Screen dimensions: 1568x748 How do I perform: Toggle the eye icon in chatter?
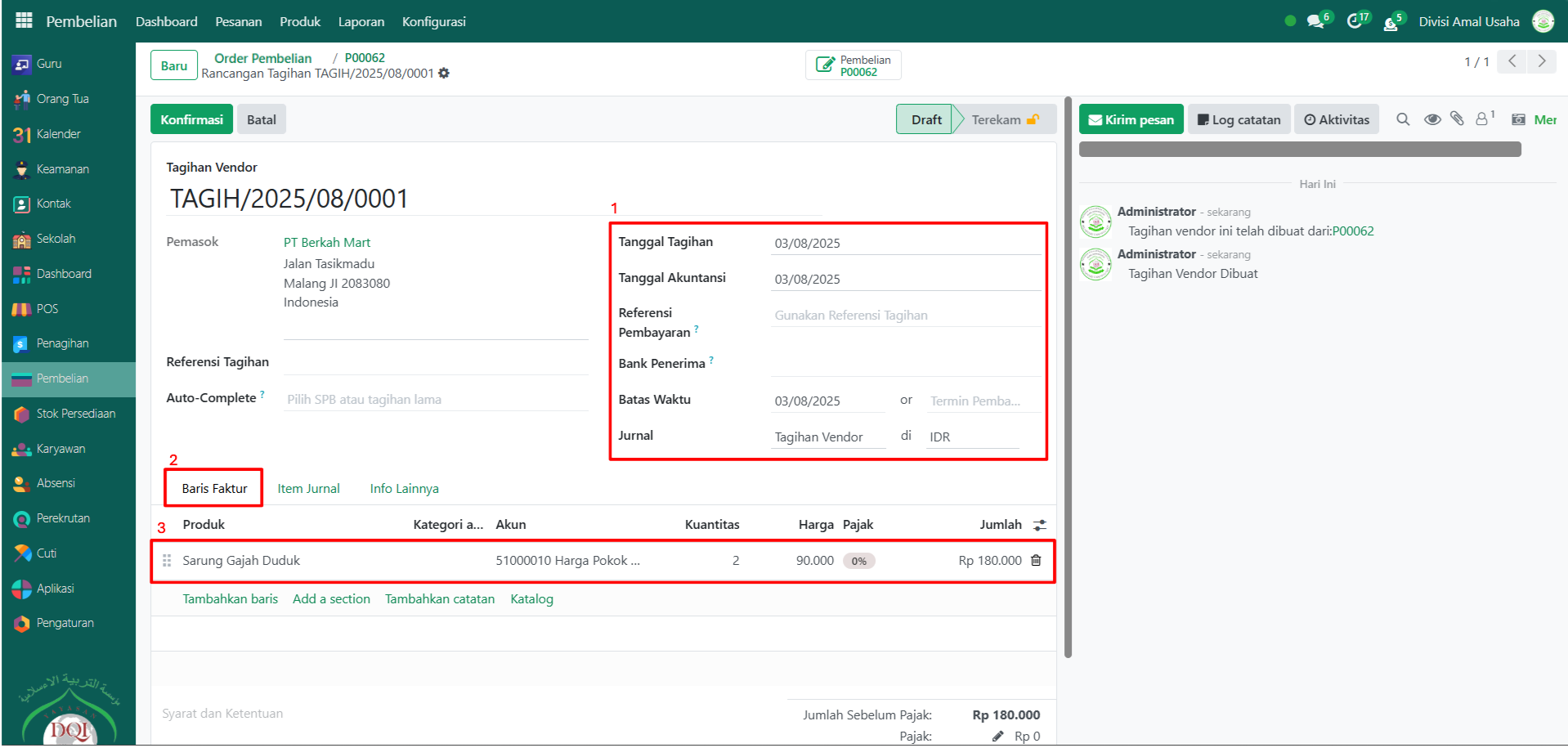1431,119
